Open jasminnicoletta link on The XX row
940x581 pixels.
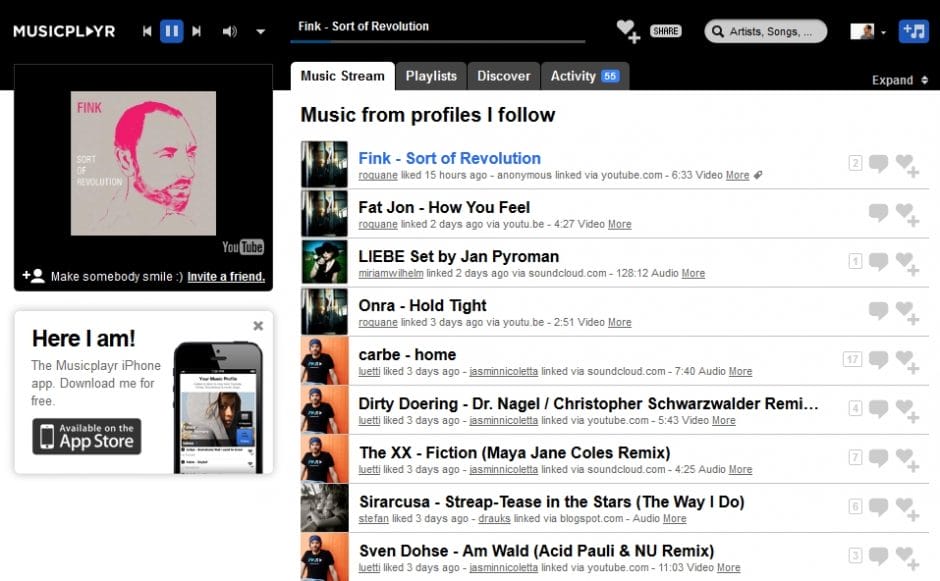[504, 470]
